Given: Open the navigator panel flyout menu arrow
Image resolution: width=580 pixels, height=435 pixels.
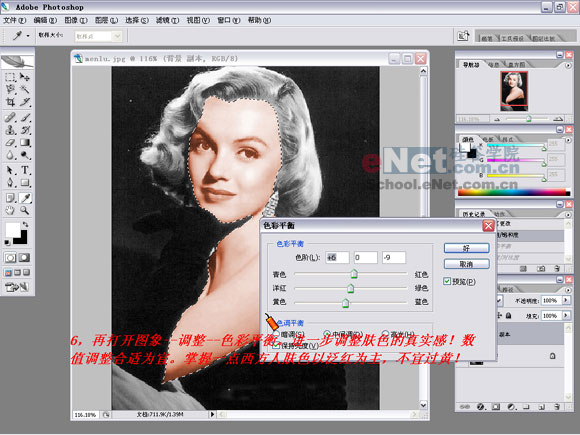Looking at the screenshot, I should [568, 65].
